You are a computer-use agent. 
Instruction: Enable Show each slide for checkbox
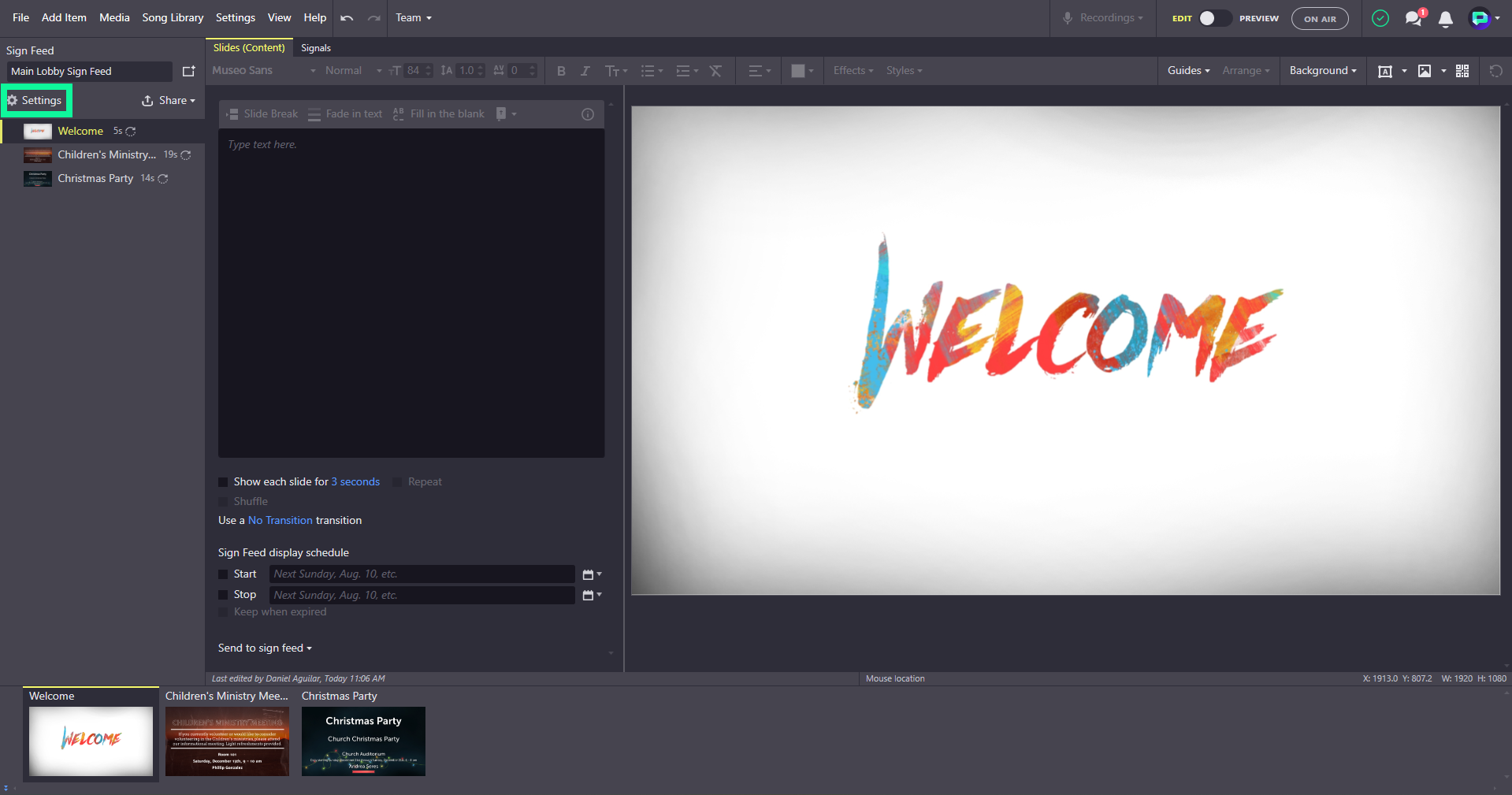(223, 482)
